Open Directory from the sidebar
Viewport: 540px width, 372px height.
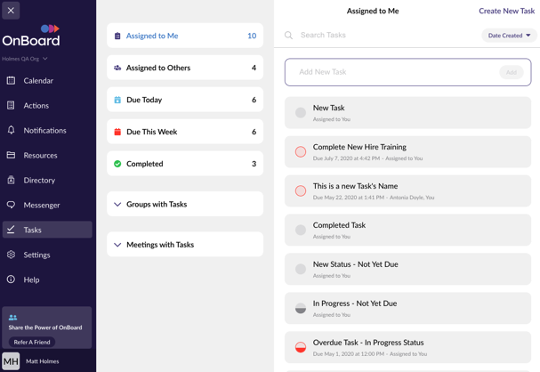[x=39, y=180]
